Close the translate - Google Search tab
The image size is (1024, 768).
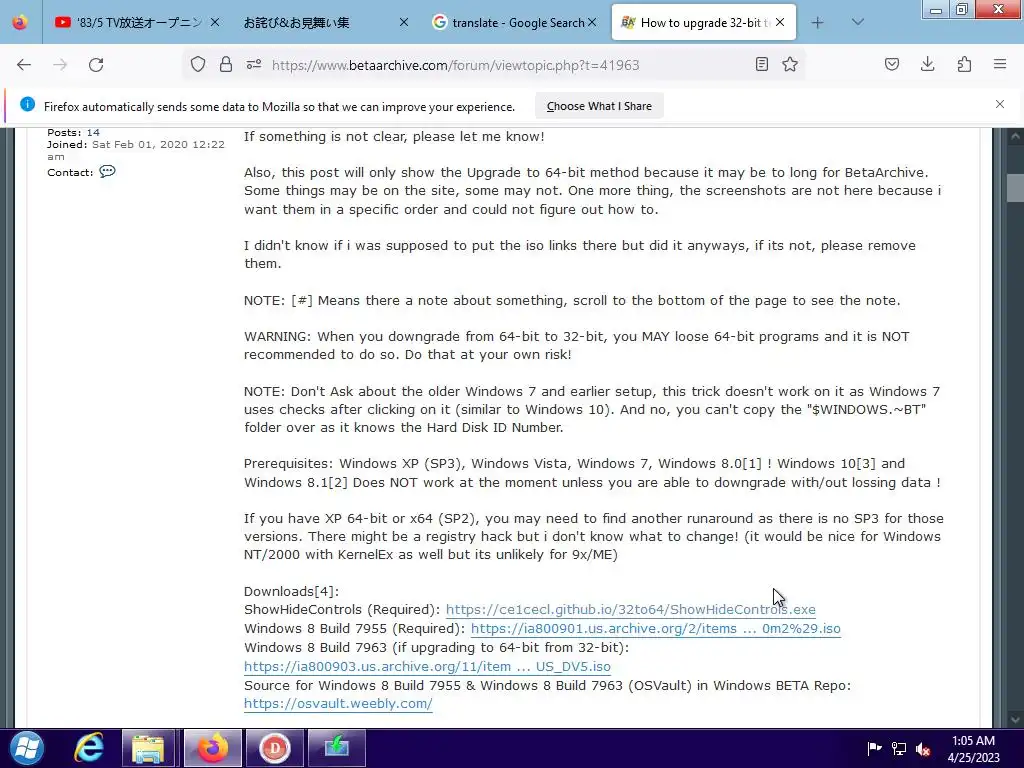pos(592,22)
